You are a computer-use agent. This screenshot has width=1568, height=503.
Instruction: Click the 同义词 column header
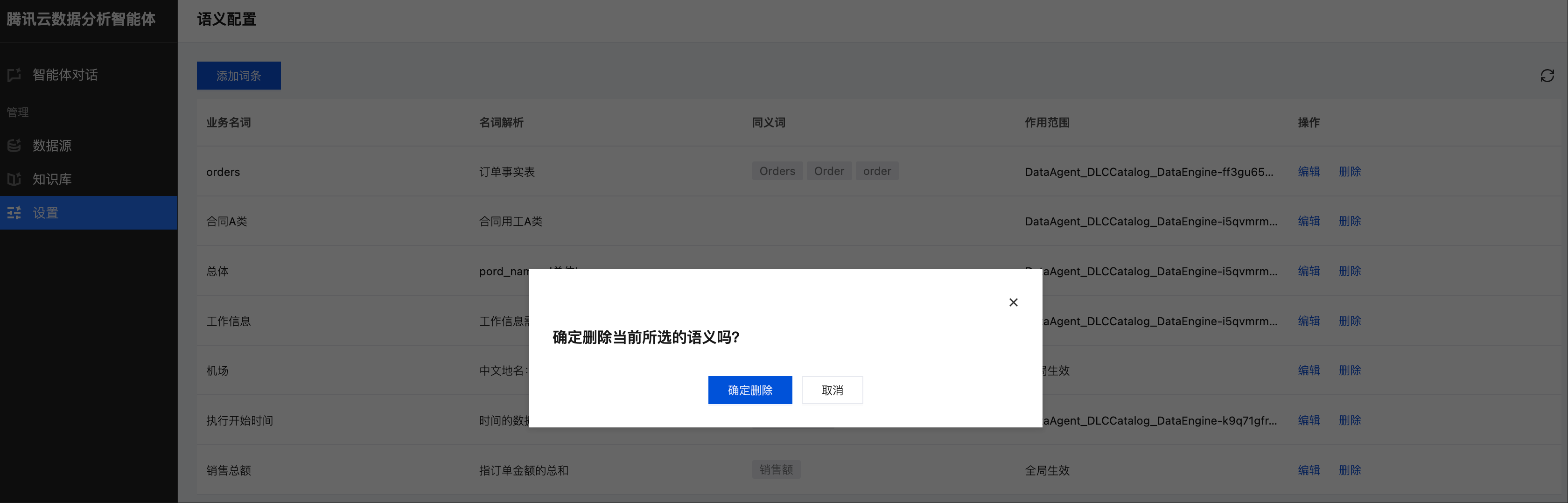769,122
